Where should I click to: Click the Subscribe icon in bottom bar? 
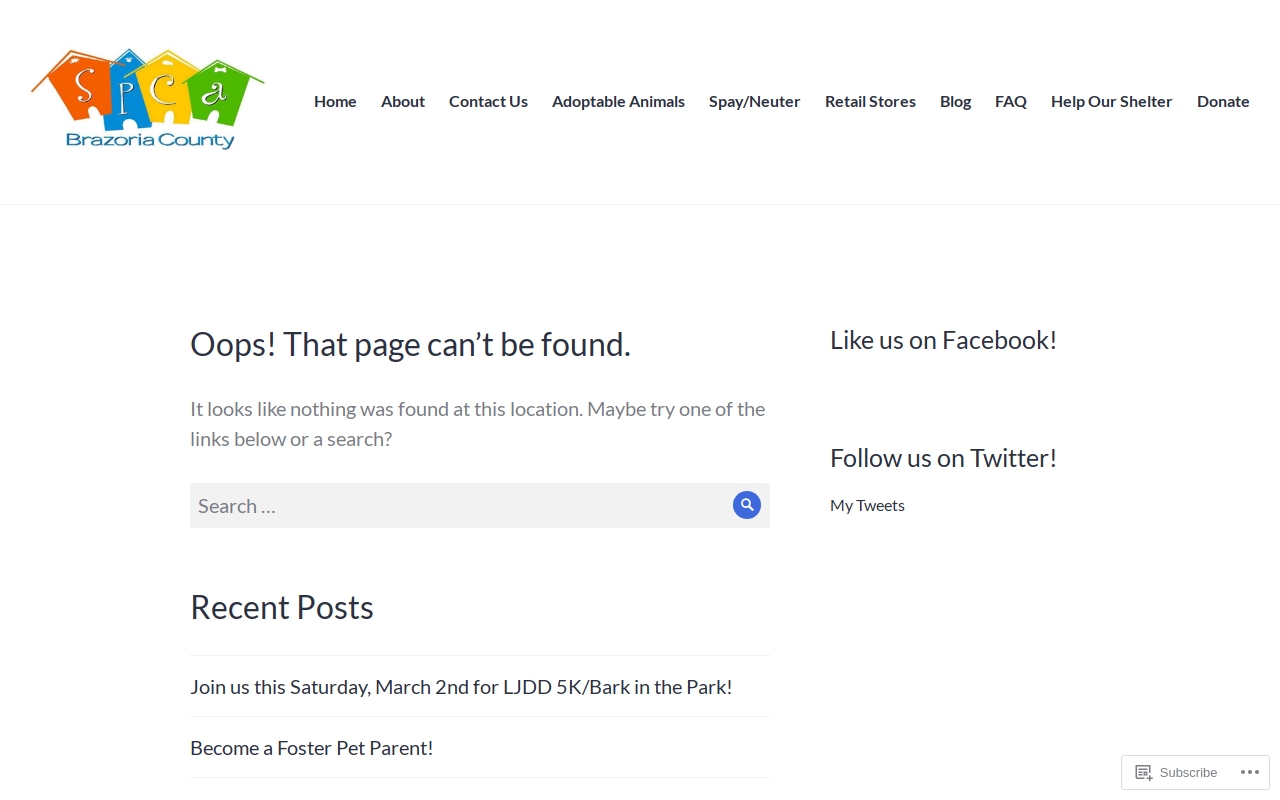pos(1144,772)
